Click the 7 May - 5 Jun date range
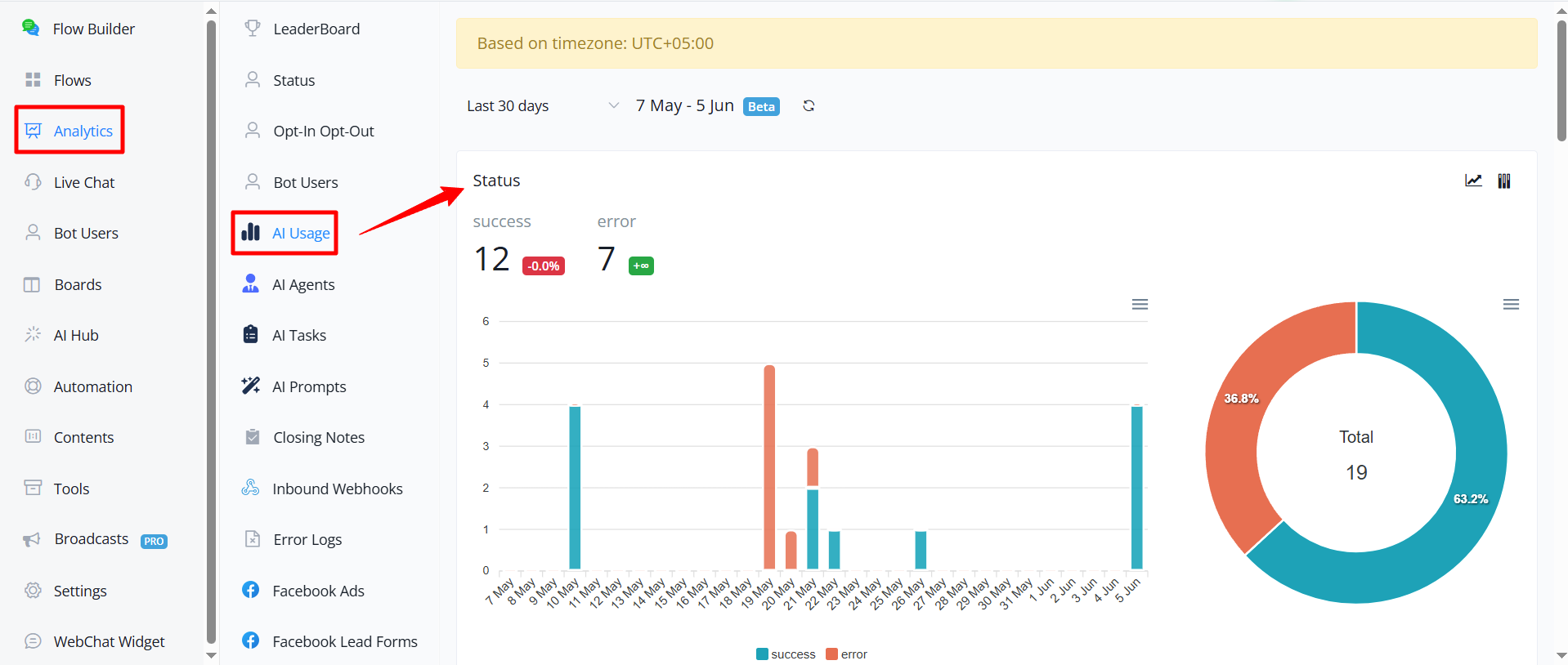 pos(684,106)
